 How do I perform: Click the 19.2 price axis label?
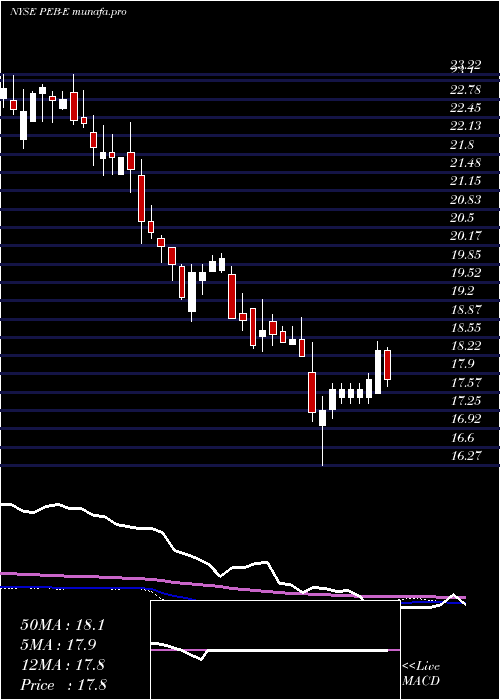pyautogui.click(x=462, y=291)
